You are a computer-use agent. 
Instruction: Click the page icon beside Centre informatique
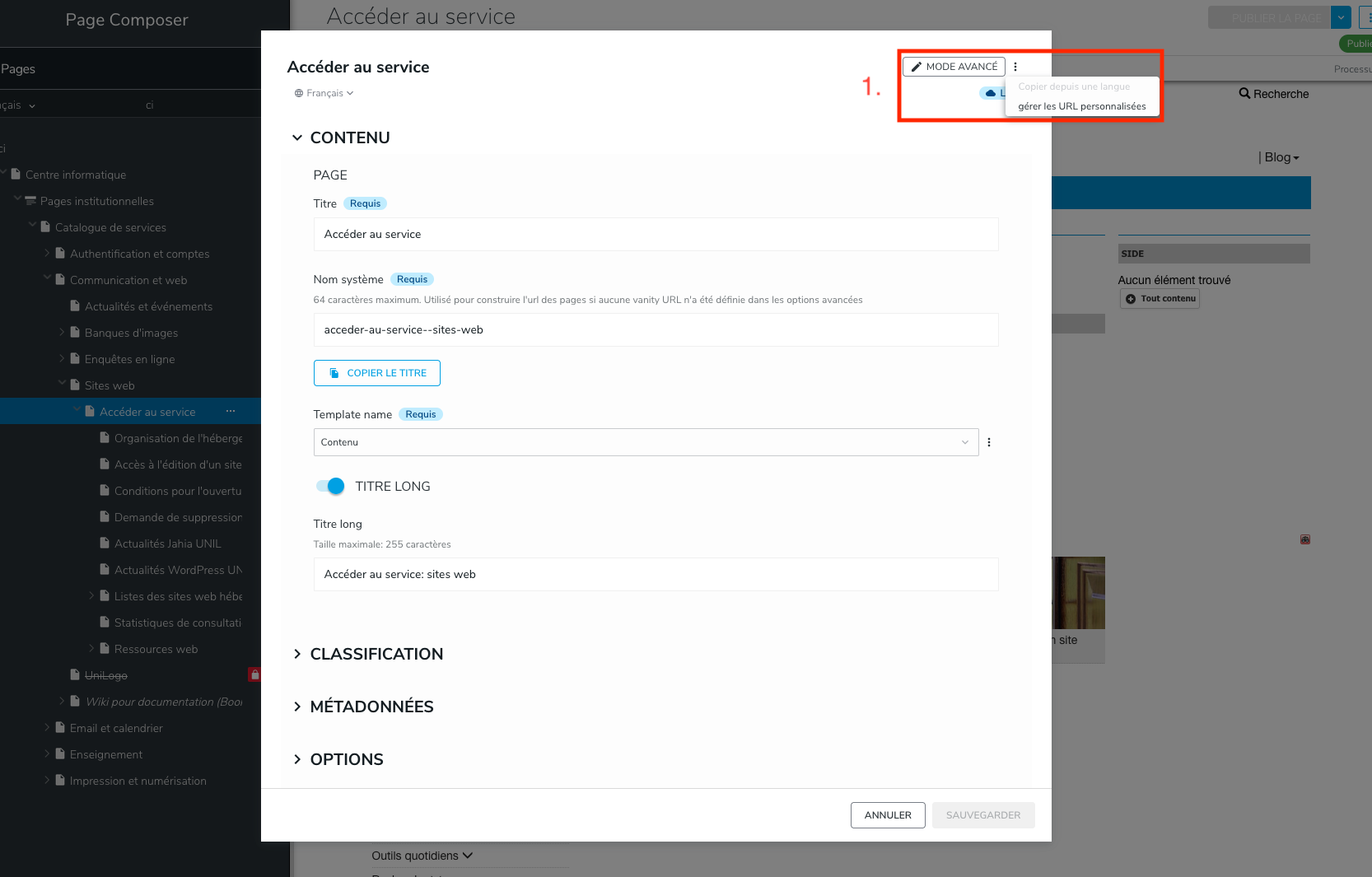click(x=16, y=175)
